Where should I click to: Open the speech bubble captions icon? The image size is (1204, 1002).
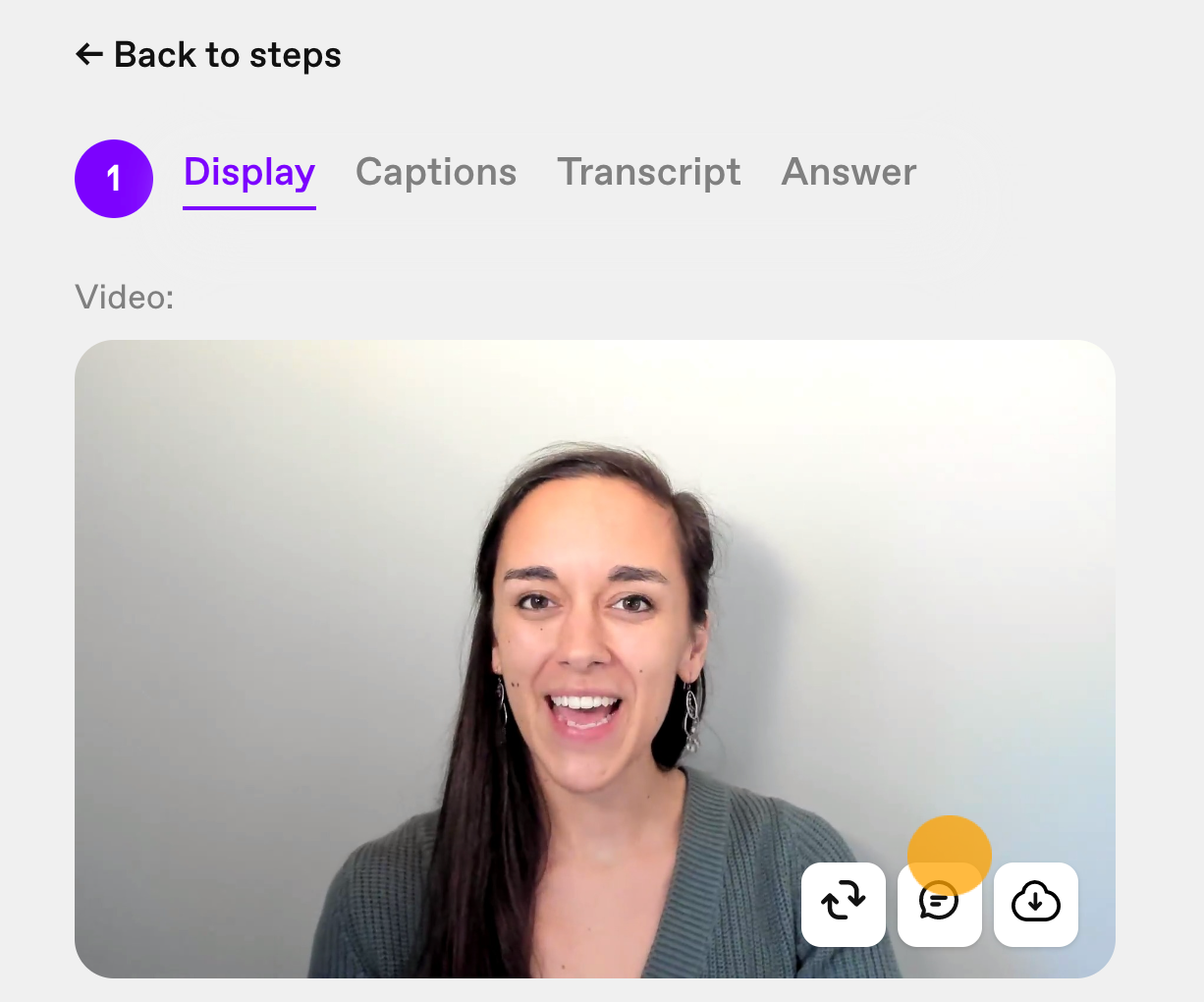[940, 904]
